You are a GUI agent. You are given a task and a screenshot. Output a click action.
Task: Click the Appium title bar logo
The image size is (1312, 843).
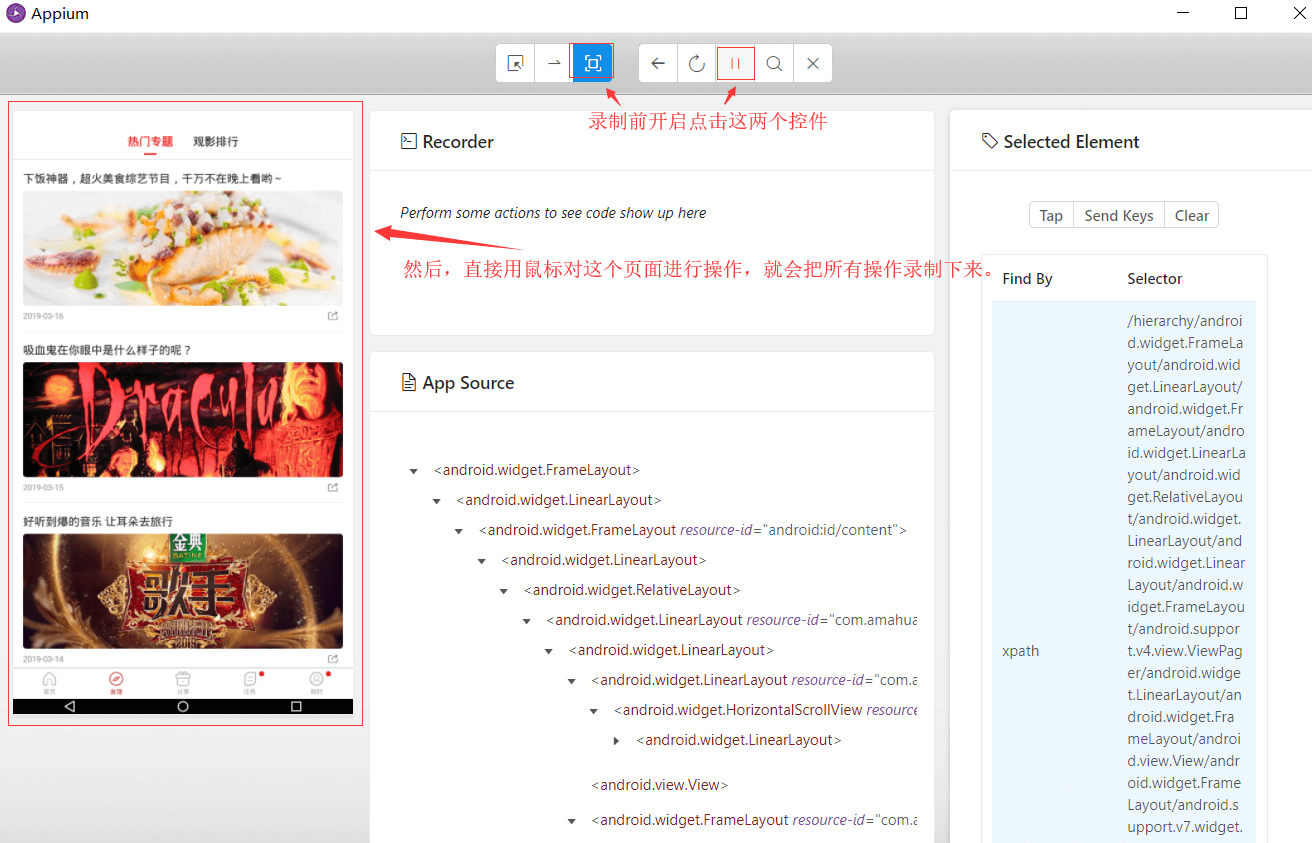coord(15,13)
